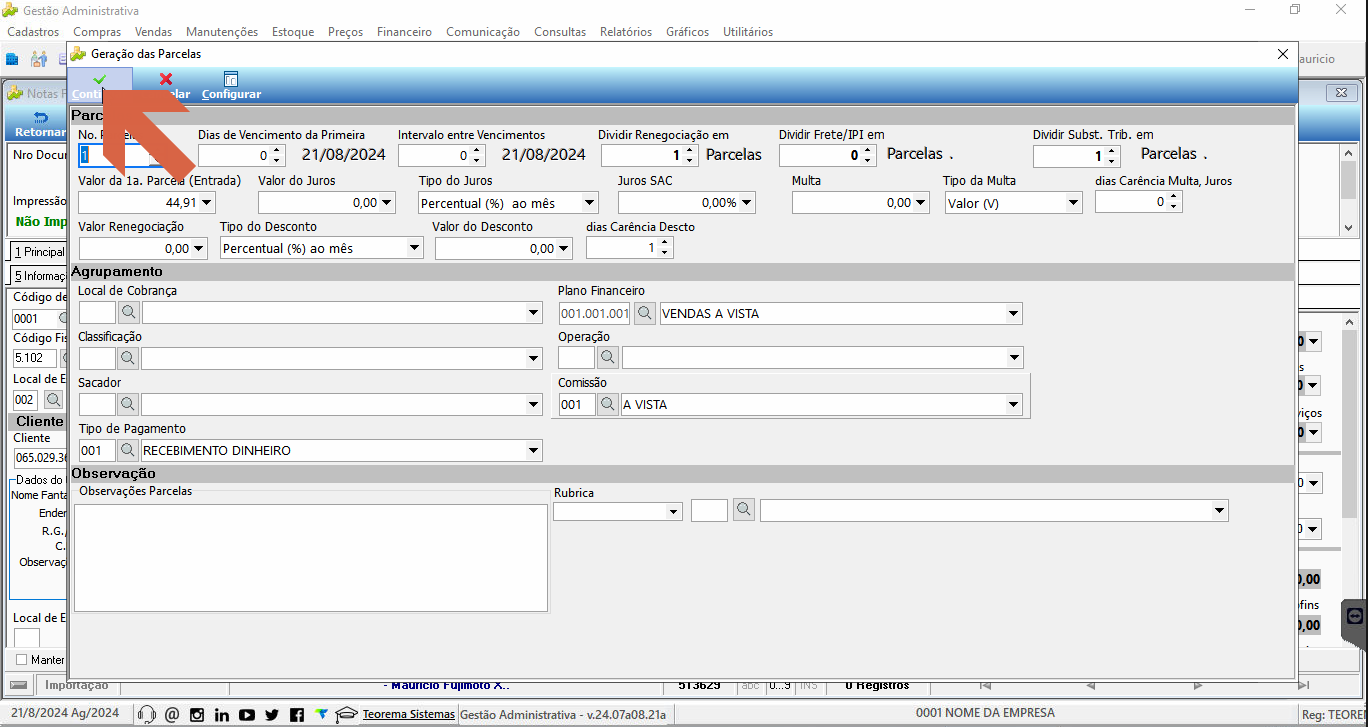Open the Teorema Sistemas link
1368x727 pixels.
pyautogui.click(x=408, y=714)
